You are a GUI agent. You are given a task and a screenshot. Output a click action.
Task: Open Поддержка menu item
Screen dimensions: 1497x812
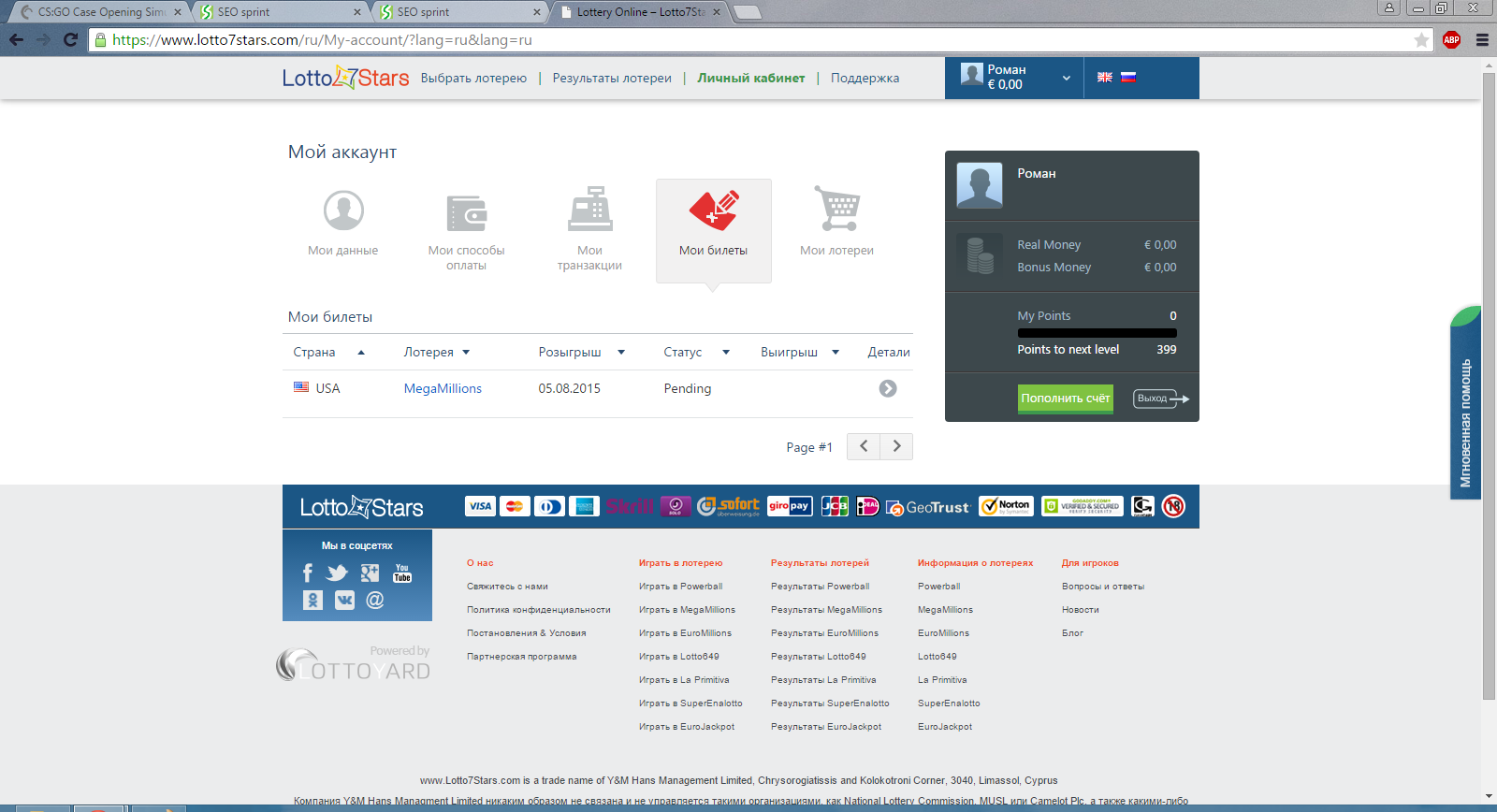click(865, 78)
